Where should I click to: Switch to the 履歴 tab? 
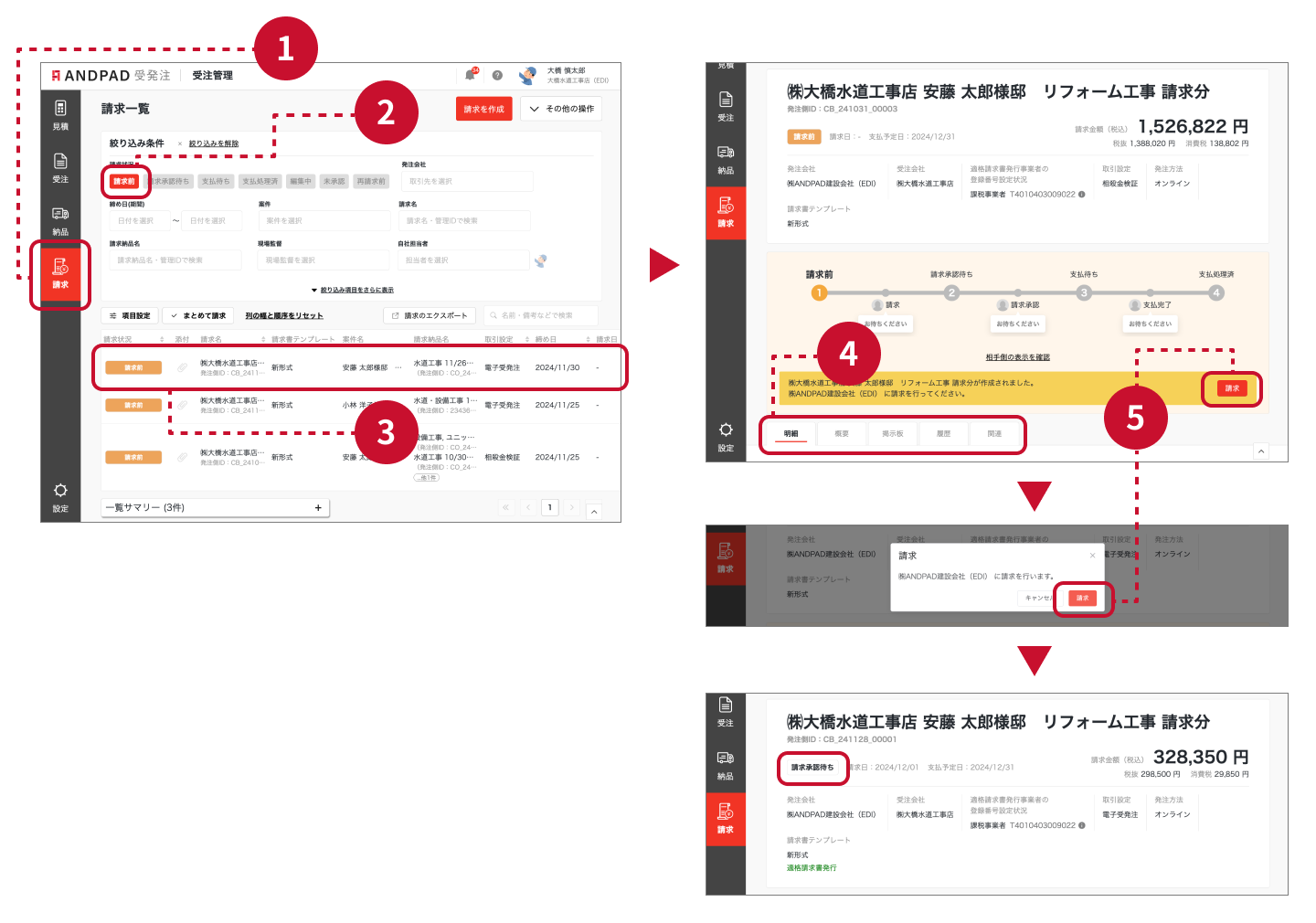point(943,434)
